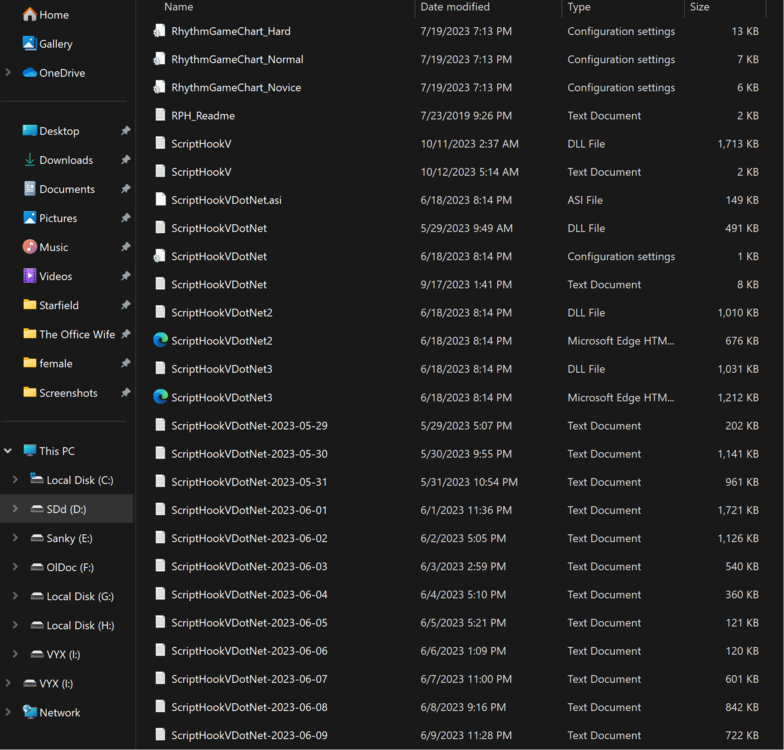Select the Edge HTML file ScriptHookVDotNet3 icon
784x750 pixels.
coord(160,396)
